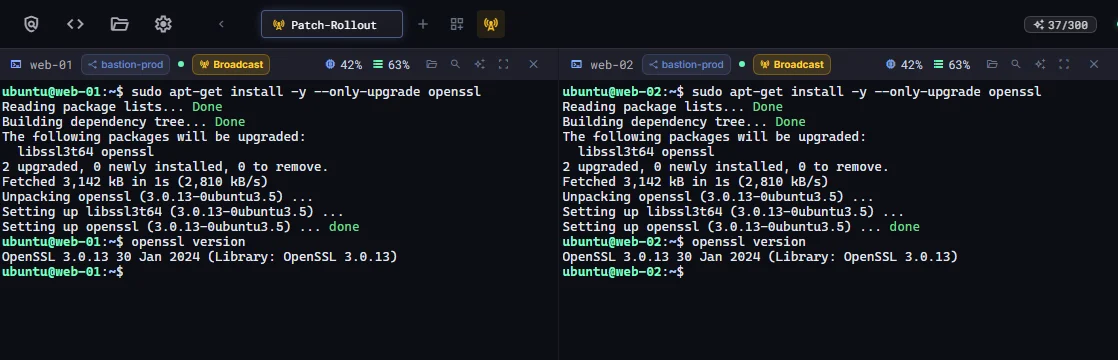Toggle Broadcast badge in web-01 pane
Image resolution: width=1118 pixels, height=360 pixels.
point(231,64)
